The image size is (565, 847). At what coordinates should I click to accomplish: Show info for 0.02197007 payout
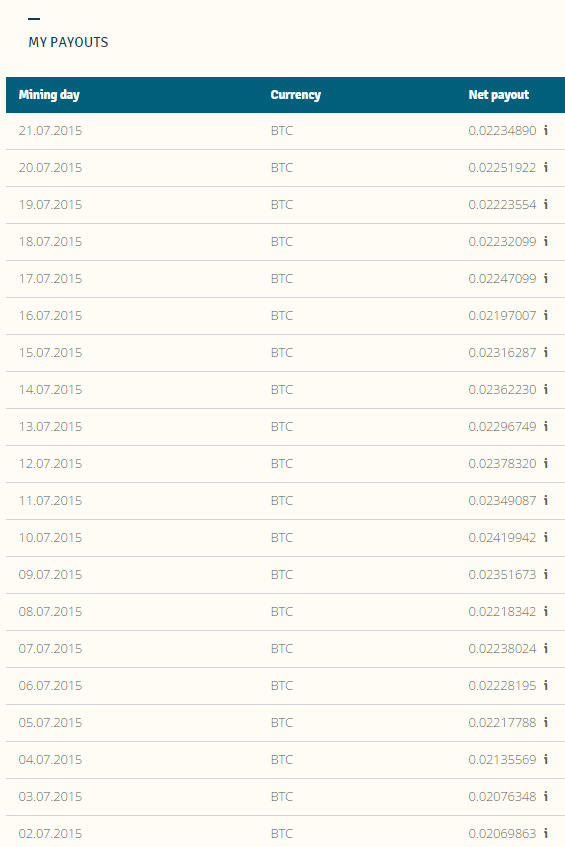546,315
